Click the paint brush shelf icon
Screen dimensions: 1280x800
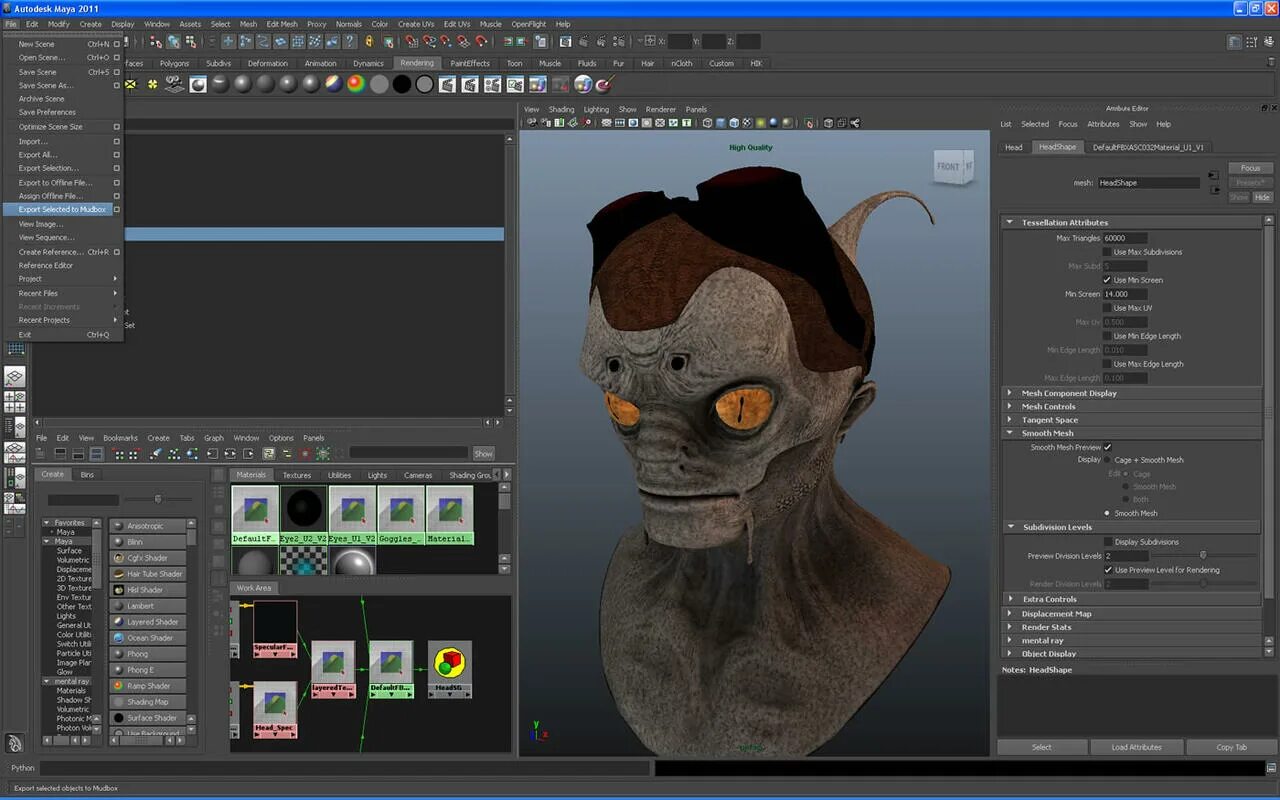604,84
